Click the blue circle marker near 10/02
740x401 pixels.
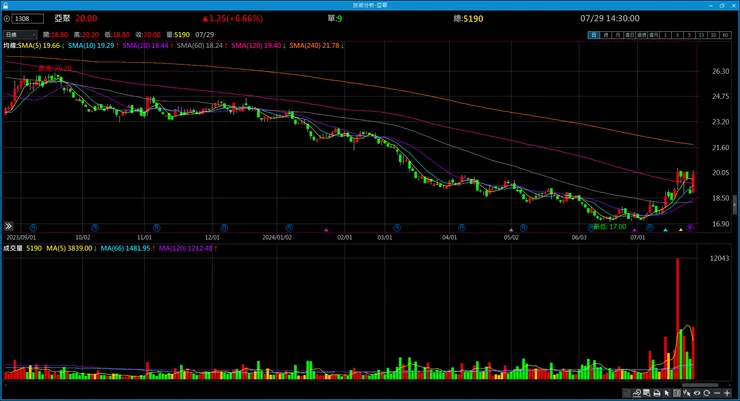click(x=95, y=227)
